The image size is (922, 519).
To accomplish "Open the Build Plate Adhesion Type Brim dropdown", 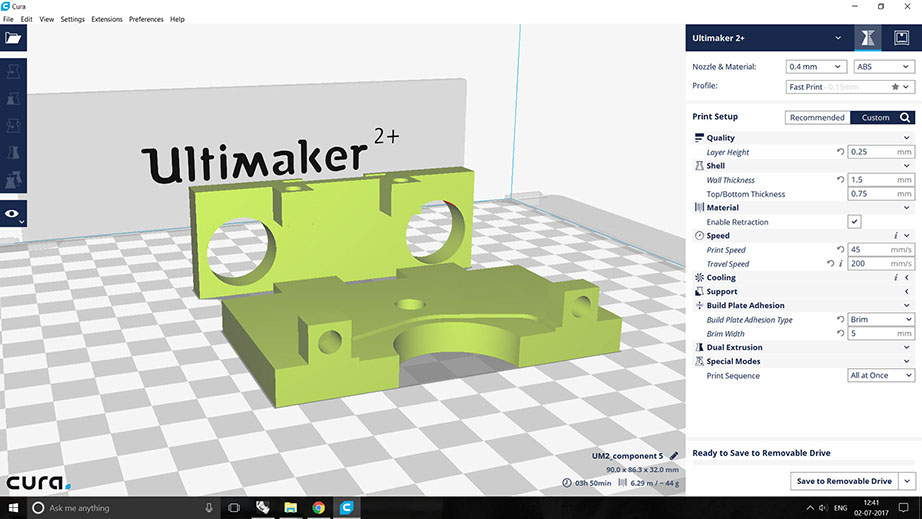I will (x=881, y=319).
